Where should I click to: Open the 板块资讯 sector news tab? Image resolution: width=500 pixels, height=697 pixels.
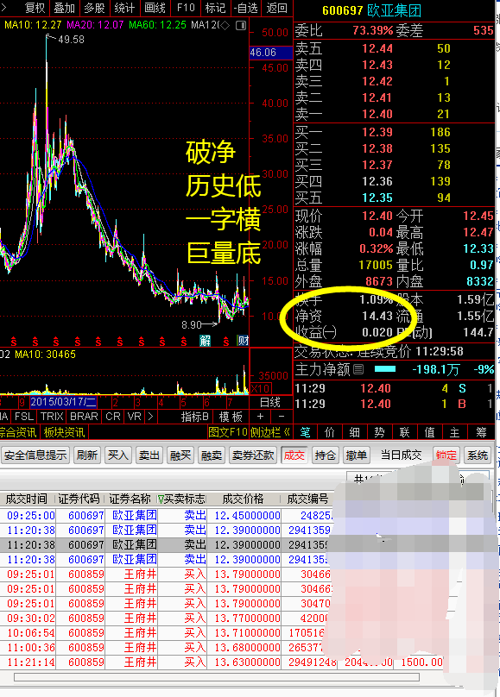(x=64, y=432)
